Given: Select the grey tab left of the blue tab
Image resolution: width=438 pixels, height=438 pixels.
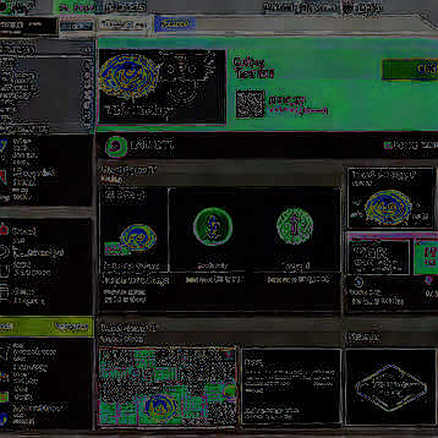Looking at the screenshot, I should click(x=123, y=25).
